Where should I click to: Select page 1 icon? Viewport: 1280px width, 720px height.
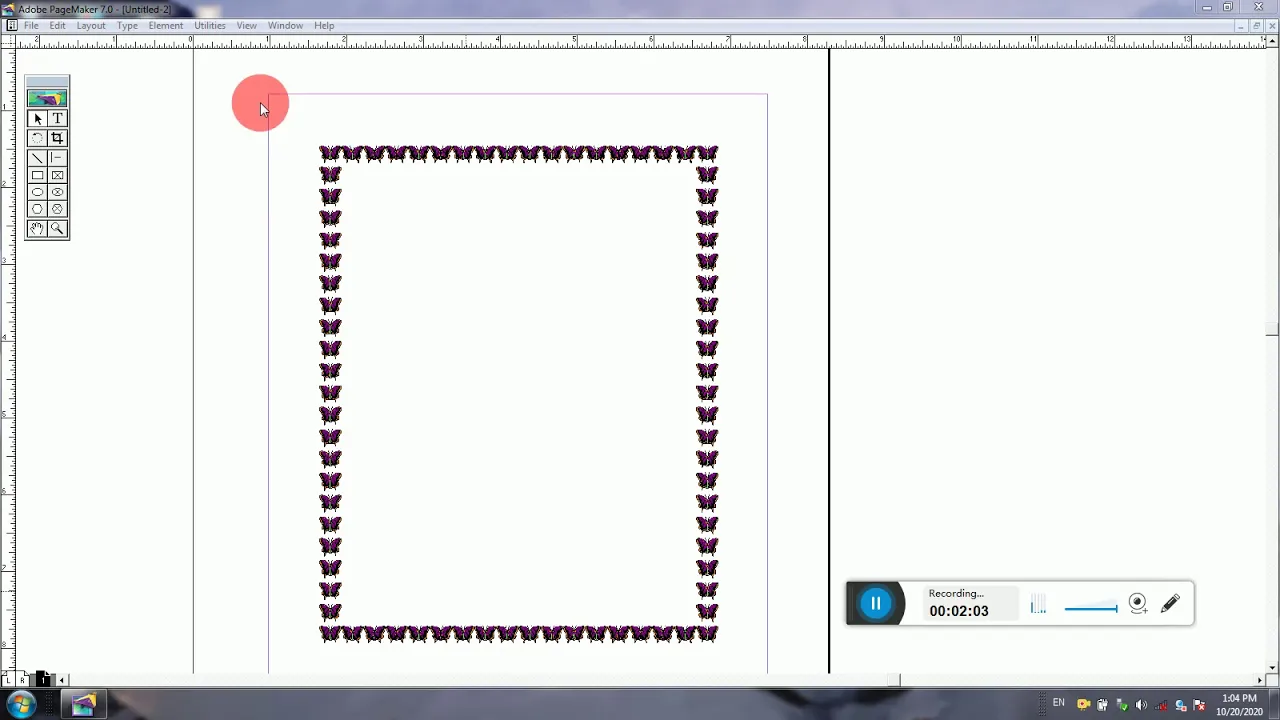click(x=42, y=680)
